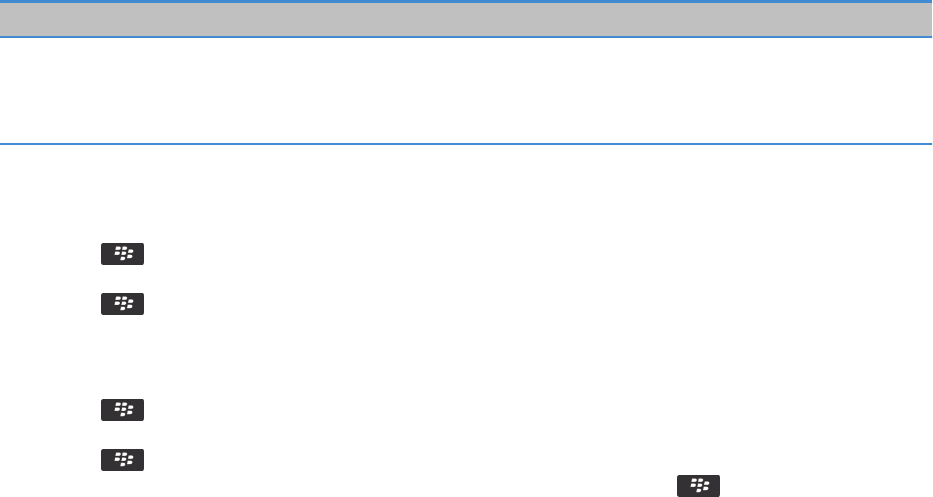Click the lone BlackBerry icon at far right

pyautogui.click(x=698, y=486)
